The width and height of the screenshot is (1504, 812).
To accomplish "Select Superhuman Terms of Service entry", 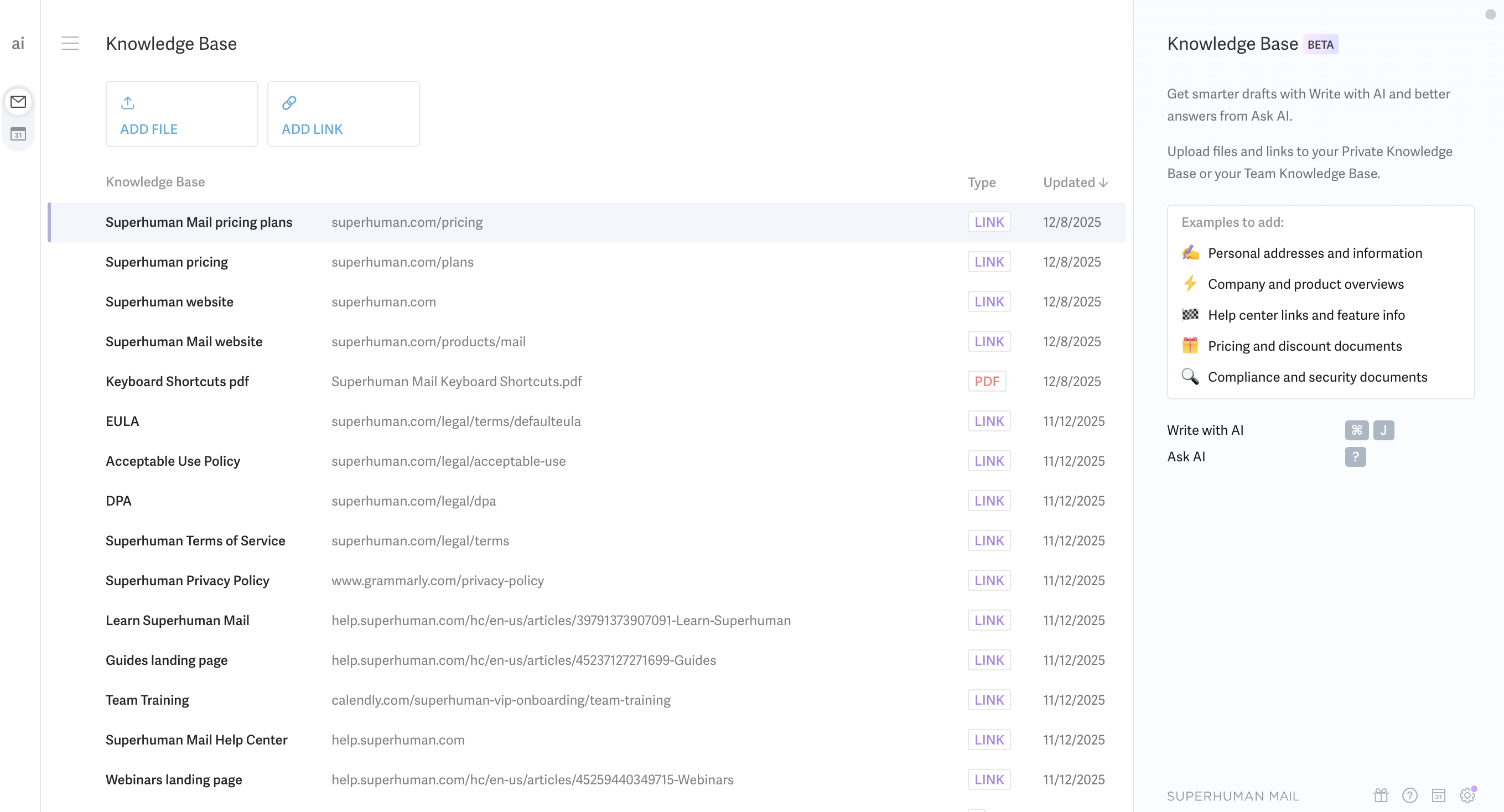I will (586, 540).
